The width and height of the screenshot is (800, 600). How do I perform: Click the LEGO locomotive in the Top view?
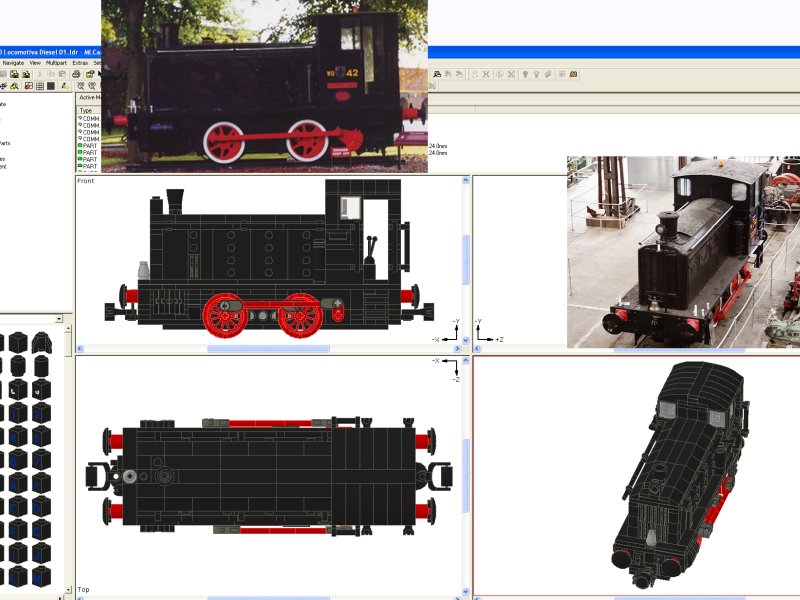click(269, 476)
